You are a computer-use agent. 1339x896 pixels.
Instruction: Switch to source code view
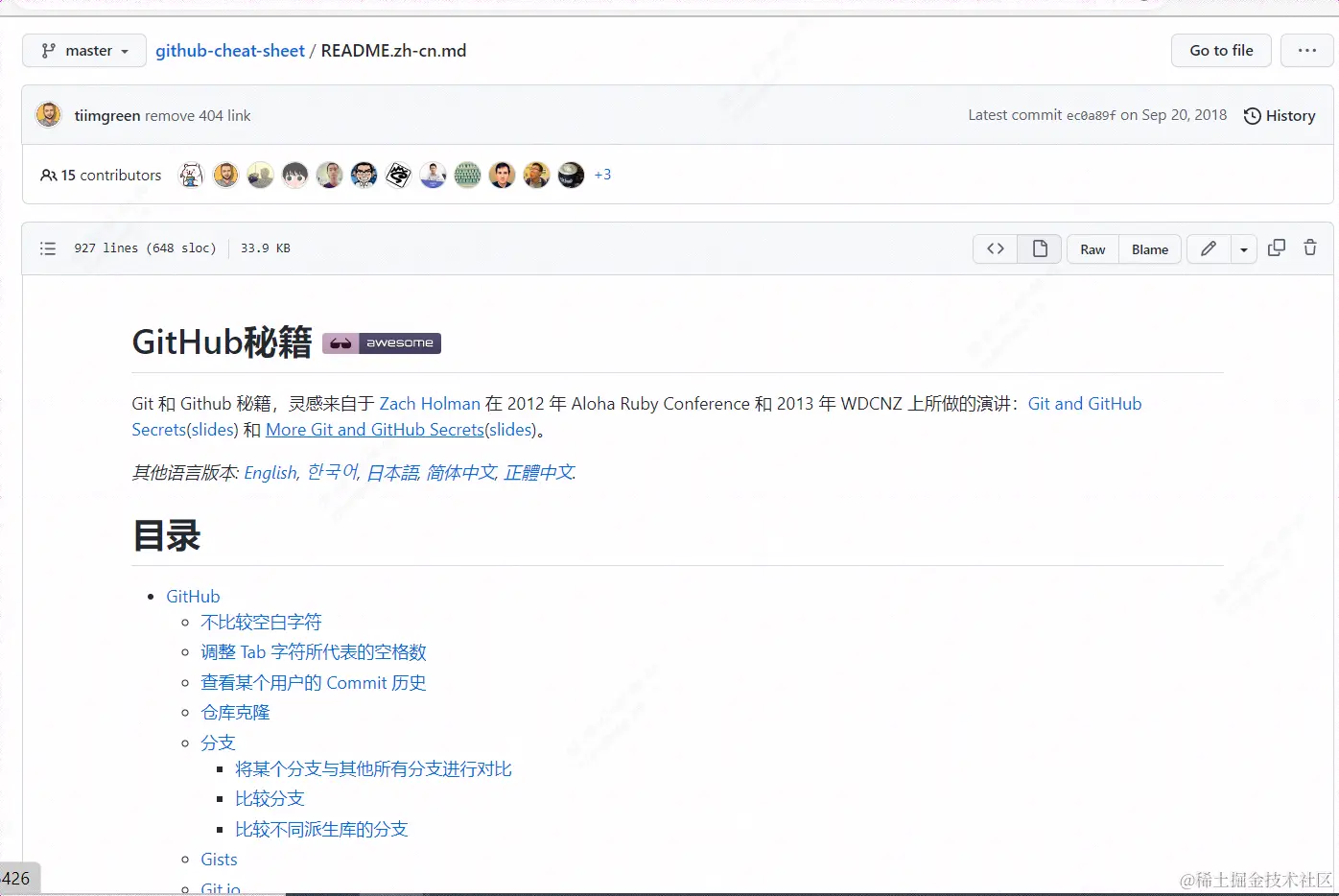(x=996, y=248)
